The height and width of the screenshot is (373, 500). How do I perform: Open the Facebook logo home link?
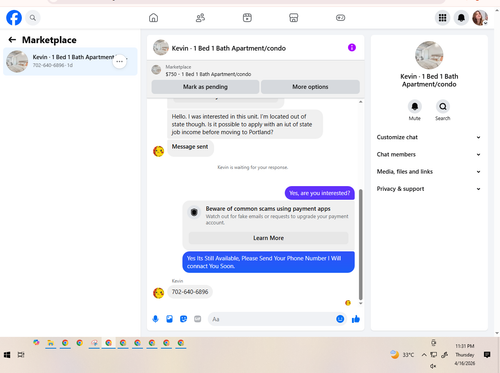click(x=14, y=18)
